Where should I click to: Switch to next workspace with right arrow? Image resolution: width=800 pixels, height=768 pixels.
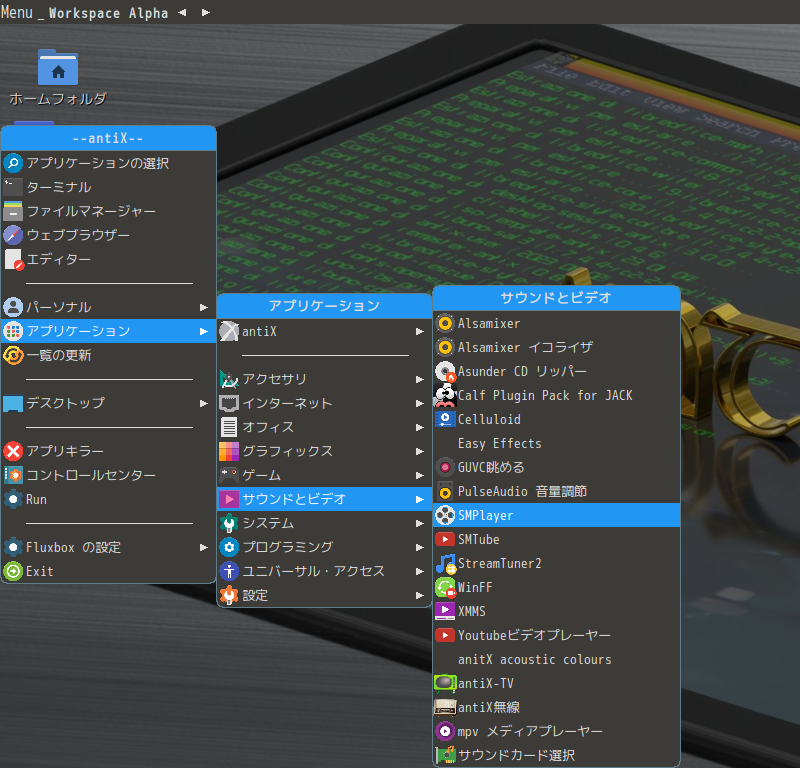pyautogui.click(x=206, y=13)
